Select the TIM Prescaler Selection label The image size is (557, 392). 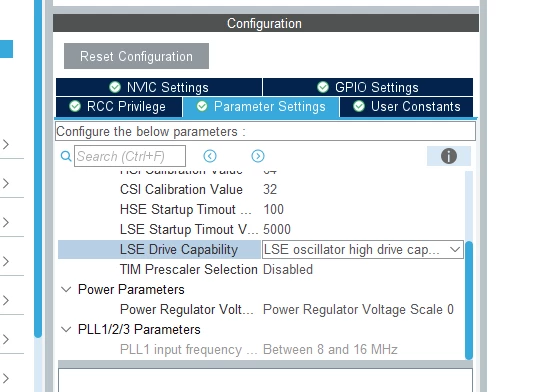[x=189, y=270]
